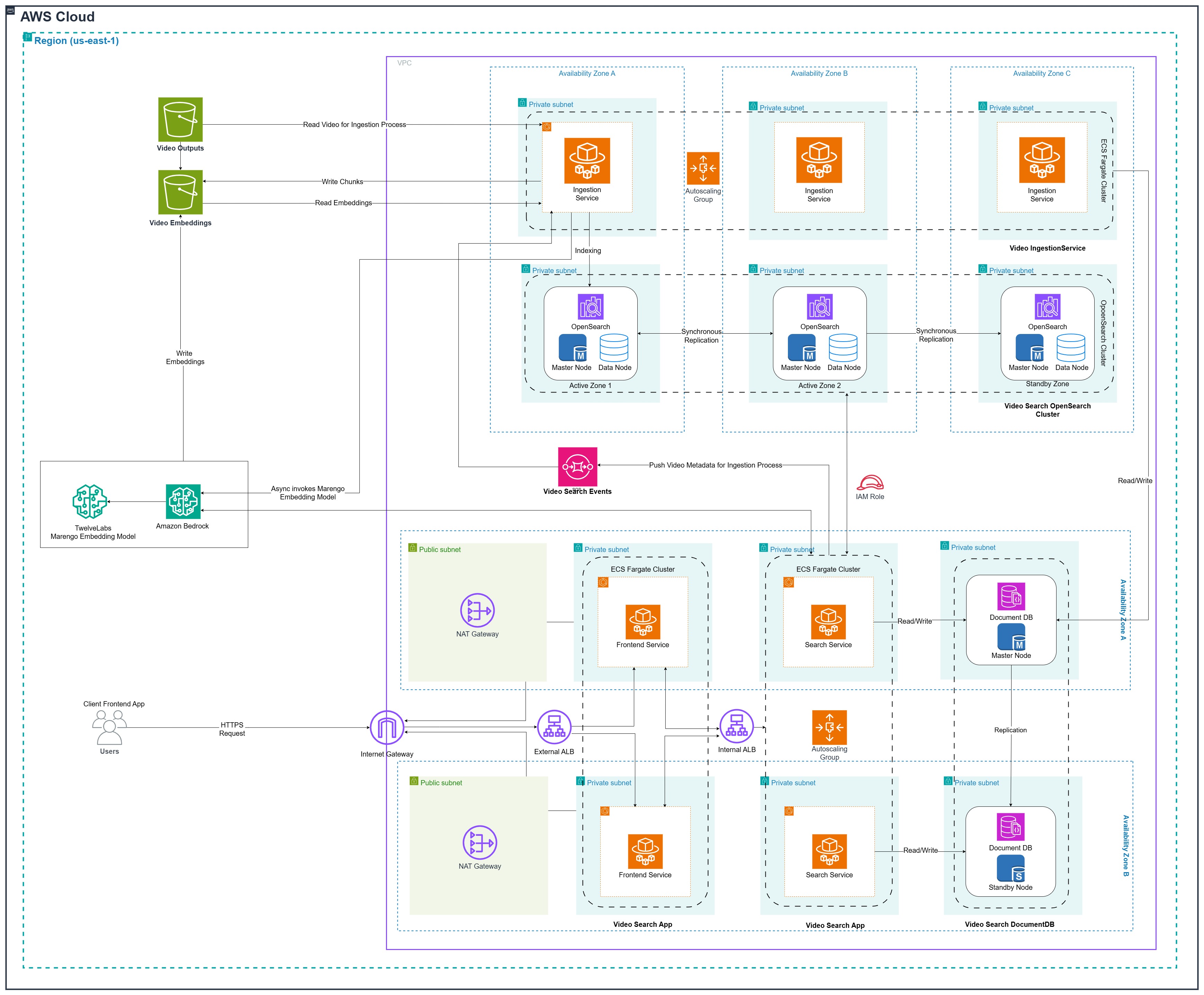Select the 'Write Chunks' arrow label
The image size is (1204, 995).
pyautogui.click(x=342, y=182)
